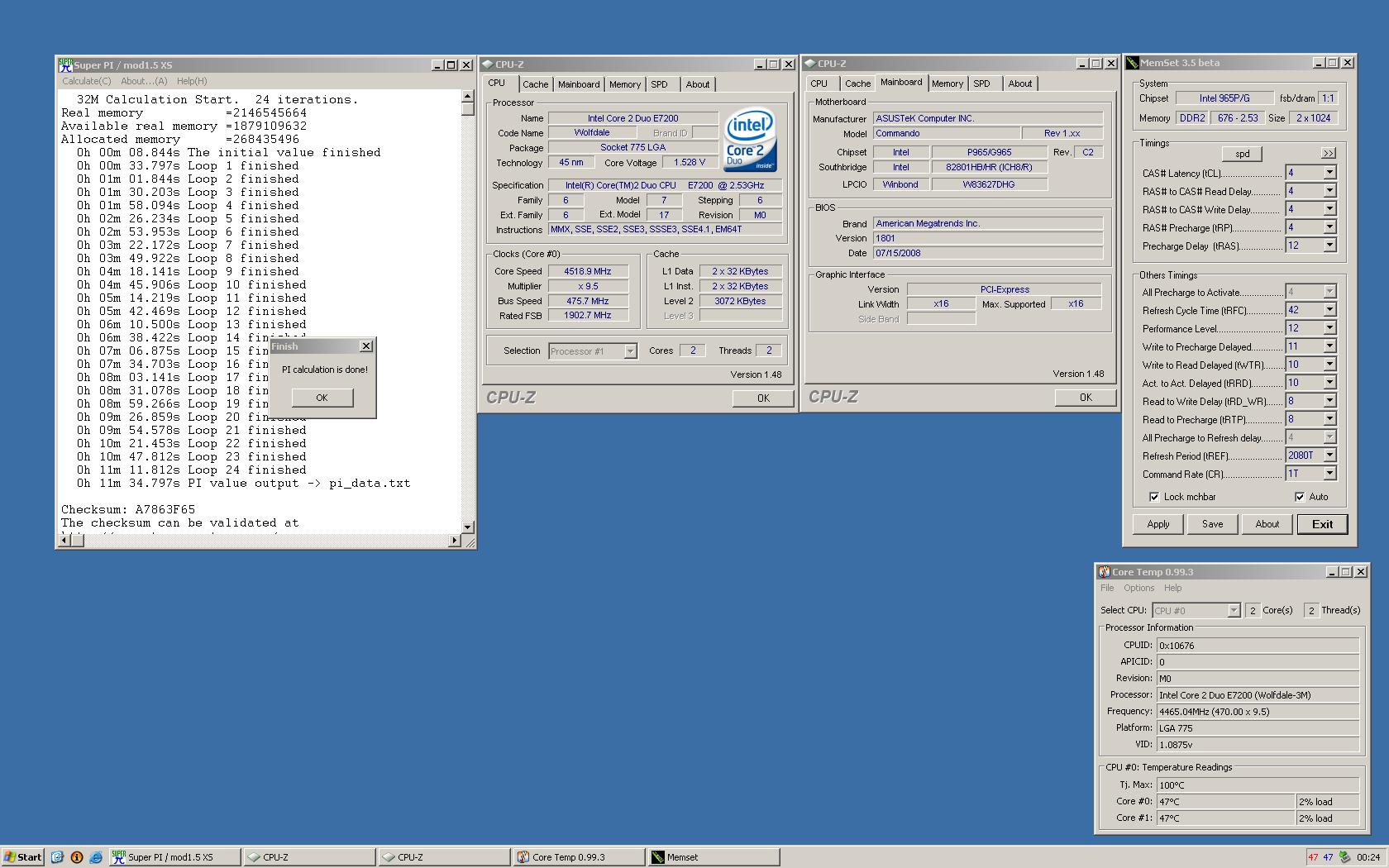
Task: Open the Command Rate (CR) dropdown
Action: click(x=1329, y=474)
